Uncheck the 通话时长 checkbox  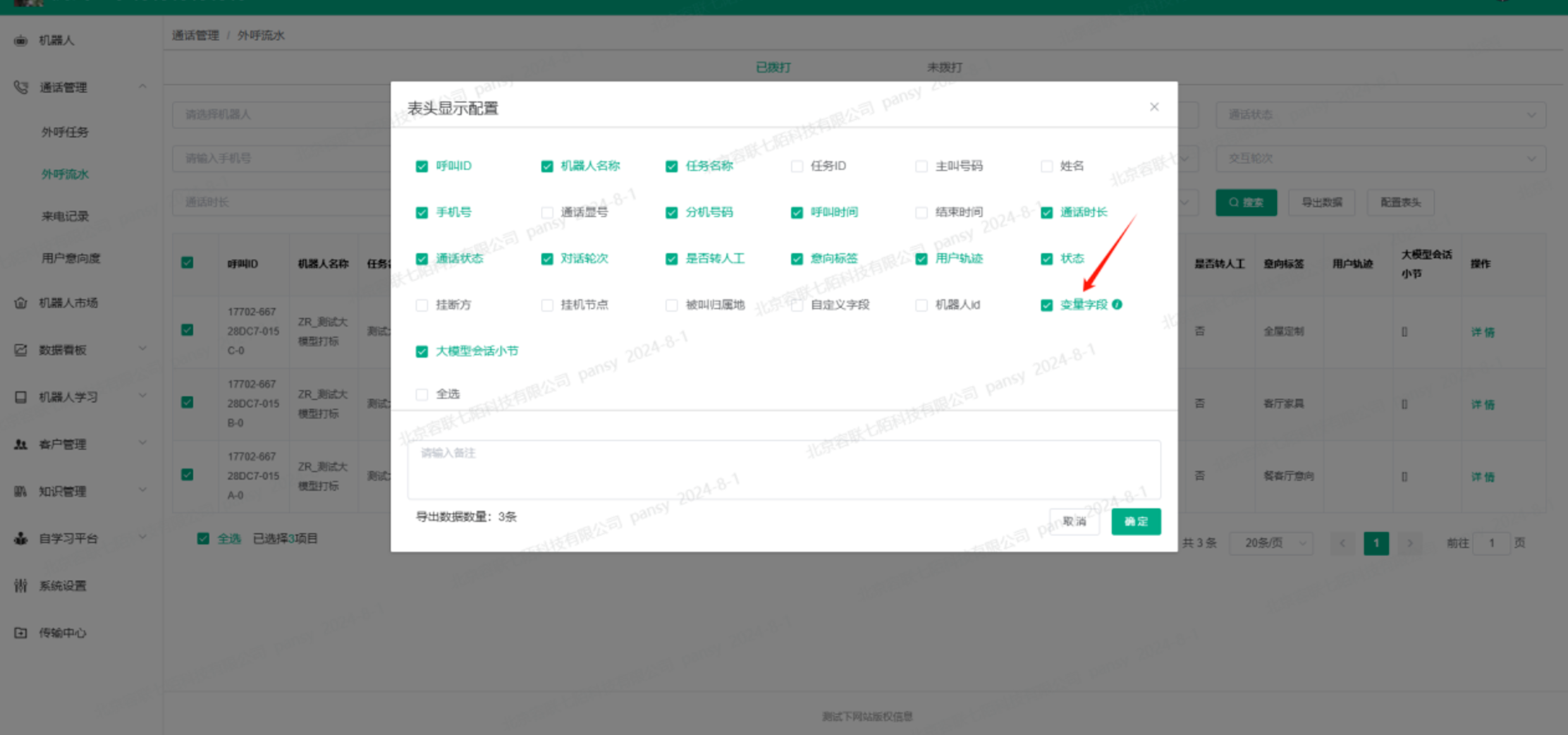click(x=1047, y=212)
